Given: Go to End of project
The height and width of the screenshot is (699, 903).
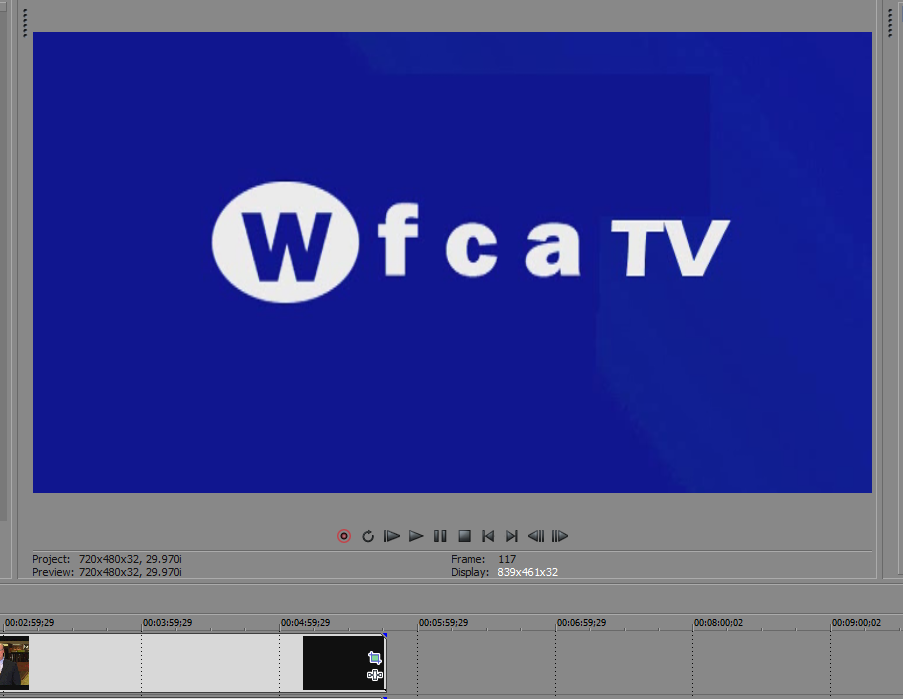Looking at the screenshot, I should point(511,536).
